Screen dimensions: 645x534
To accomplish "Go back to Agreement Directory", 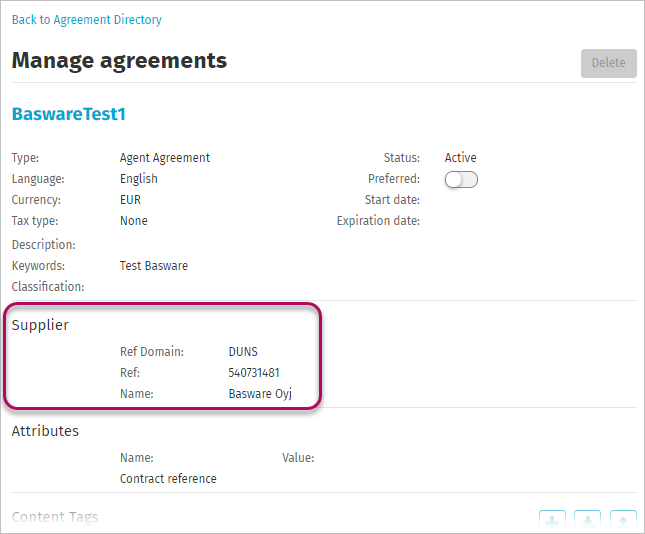I will 87,19.
